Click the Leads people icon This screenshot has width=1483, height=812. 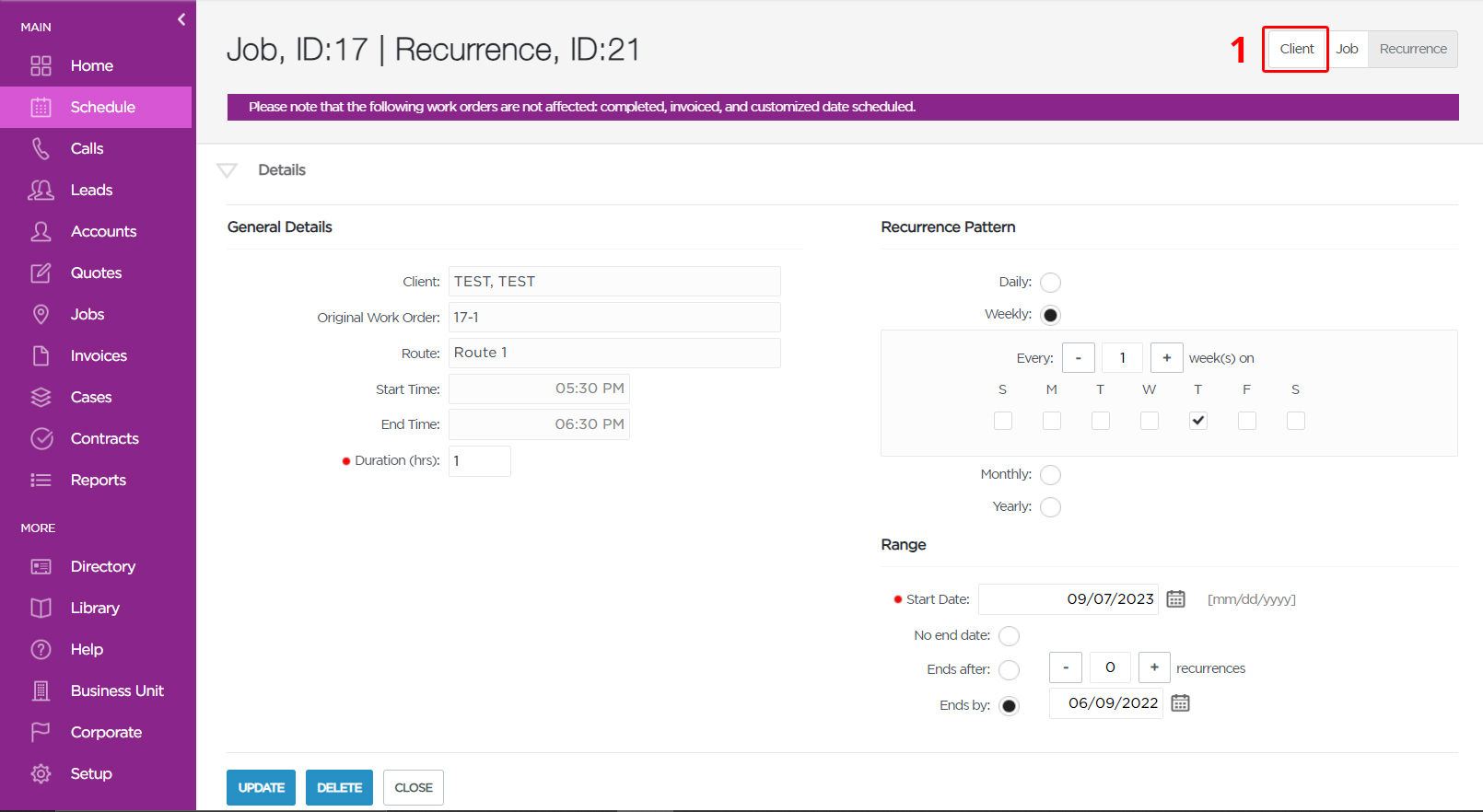click(41, 190)
